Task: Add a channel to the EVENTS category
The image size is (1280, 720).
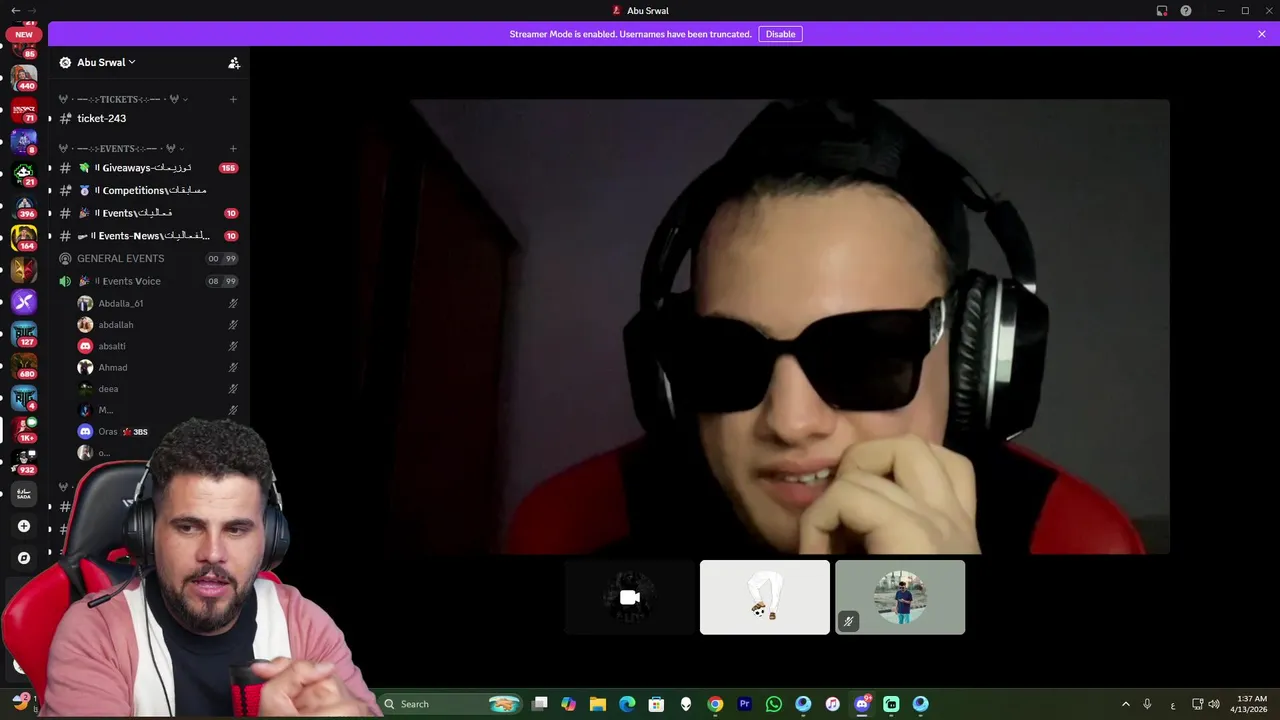Action: click(x=233, y=149)
